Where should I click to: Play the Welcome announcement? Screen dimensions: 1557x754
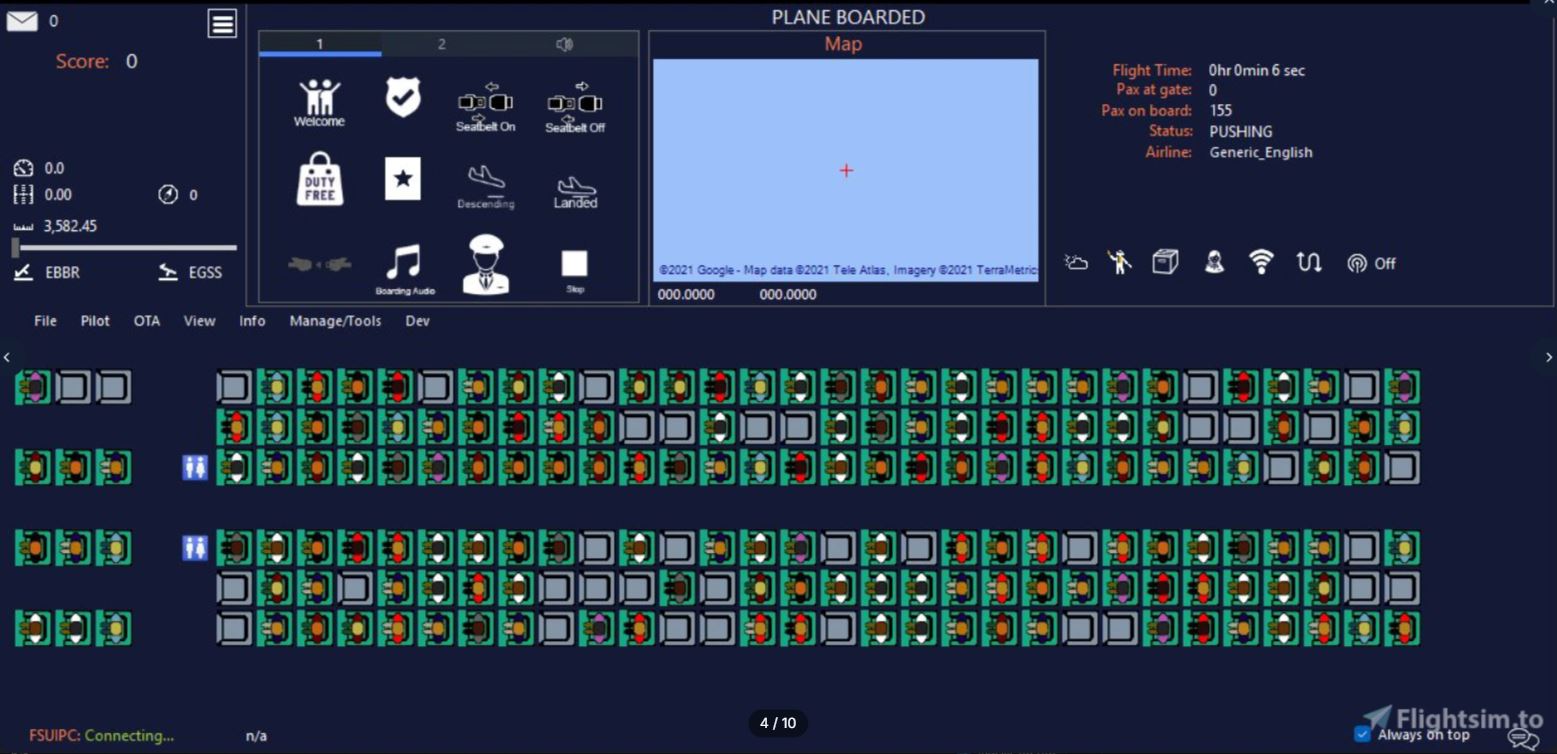coord(319,102)
